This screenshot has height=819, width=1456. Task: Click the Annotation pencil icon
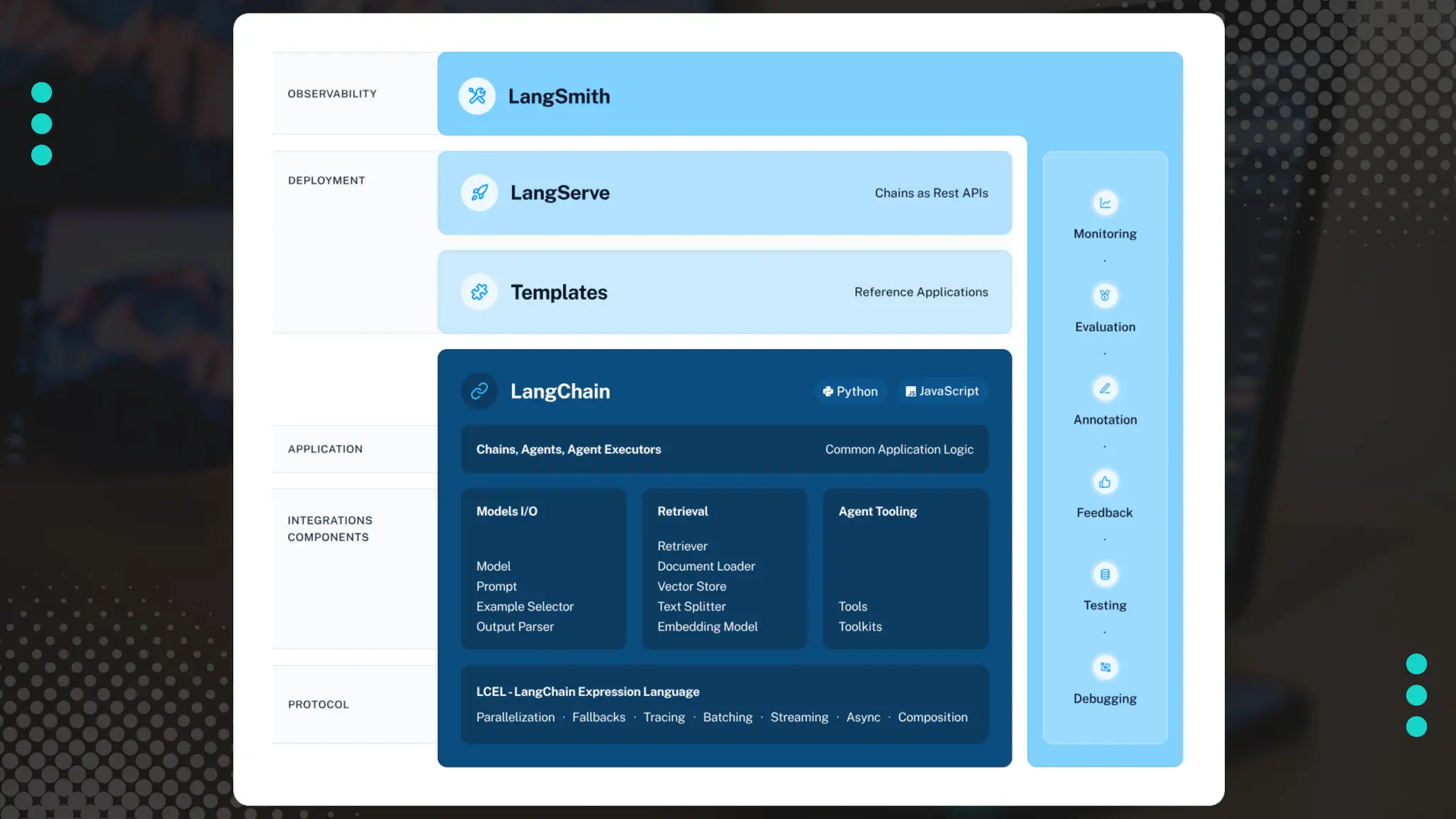[x=1105, y=389]
